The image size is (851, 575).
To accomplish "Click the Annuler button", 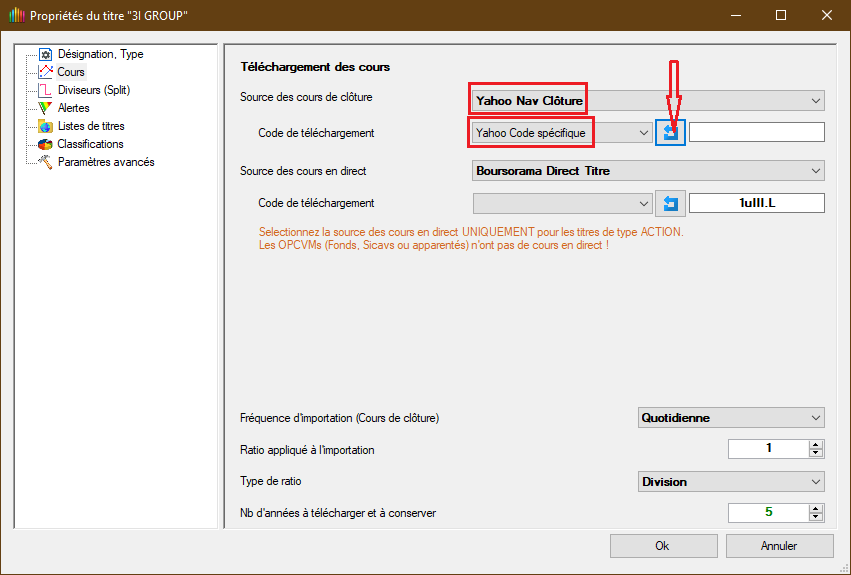I will [779, 546].
